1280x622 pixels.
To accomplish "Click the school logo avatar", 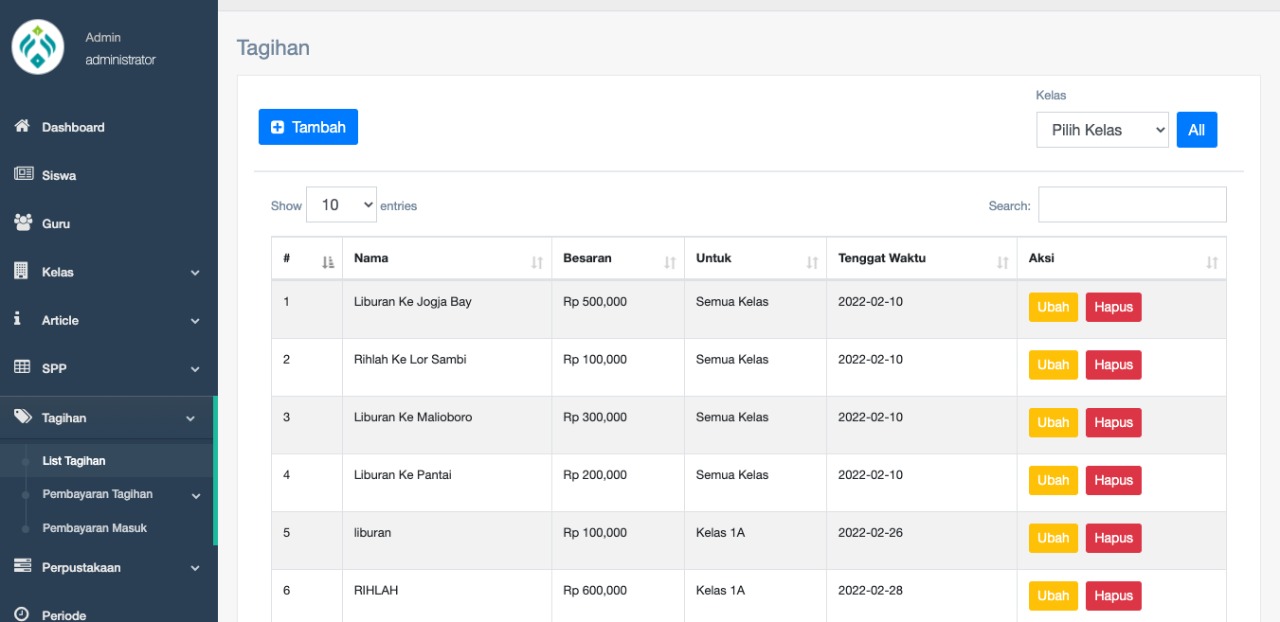I will (x=38, y=48).
